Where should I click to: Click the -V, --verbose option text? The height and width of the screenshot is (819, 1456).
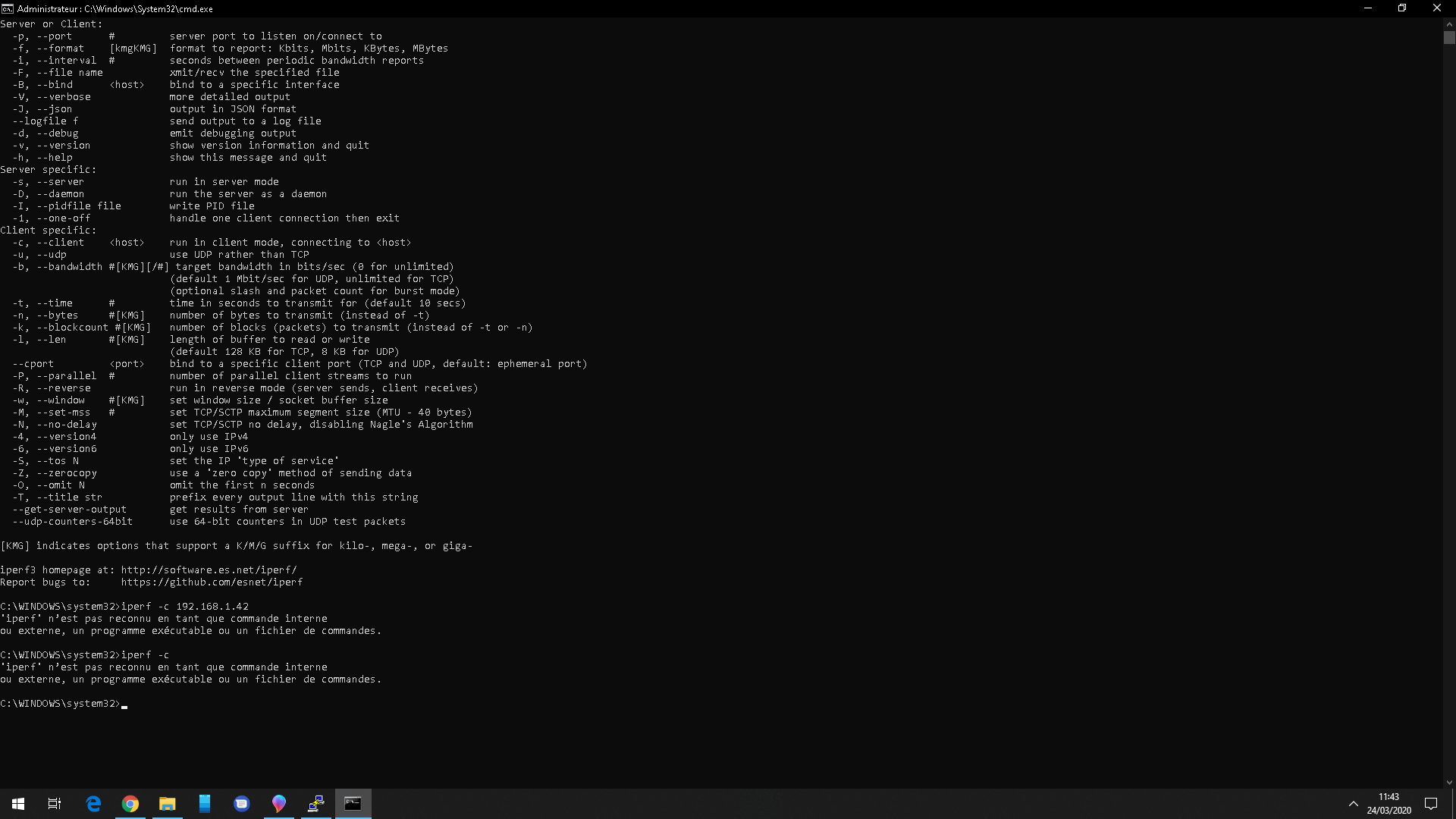(52, 97)
